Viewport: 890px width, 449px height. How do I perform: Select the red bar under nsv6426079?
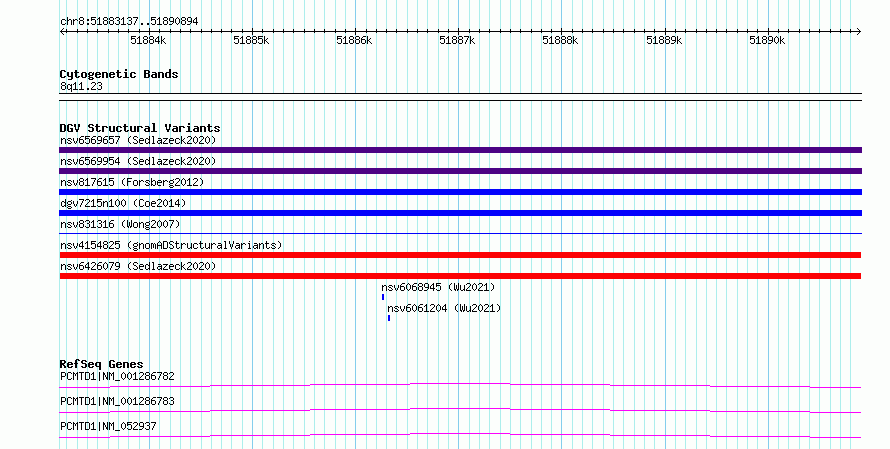460,276
